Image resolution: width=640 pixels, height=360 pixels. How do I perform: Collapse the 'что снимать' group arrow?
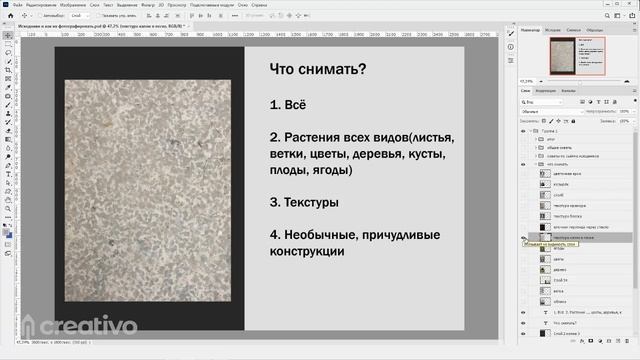[x=536, y=164]
